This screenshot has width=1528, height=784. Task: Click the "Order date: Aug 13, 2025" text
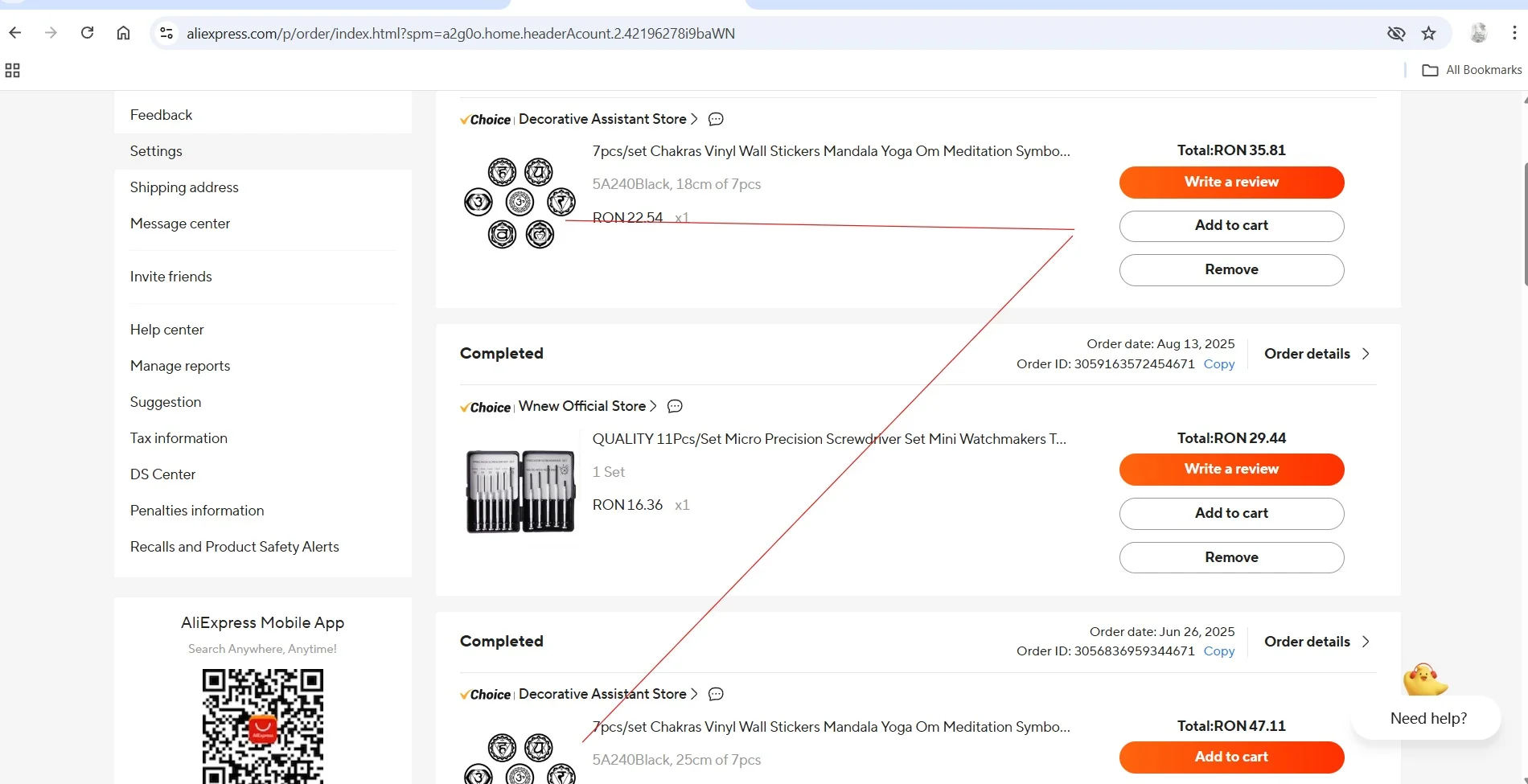tap(1160, 344)
